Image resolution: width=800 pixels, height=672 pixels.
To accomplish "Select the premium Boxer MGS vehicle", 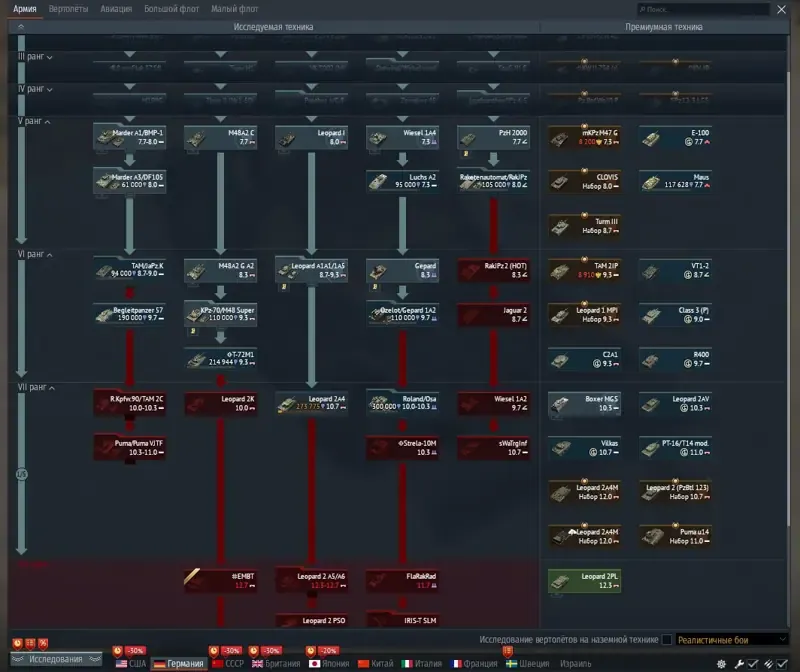I will (x=585, y=404).
